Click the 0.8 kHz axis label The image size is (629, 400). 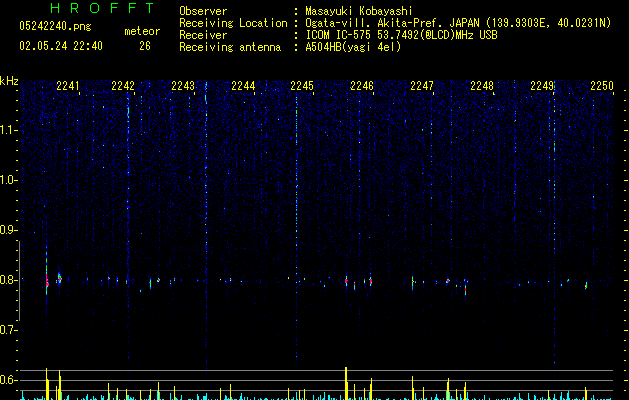click(8, 280)
